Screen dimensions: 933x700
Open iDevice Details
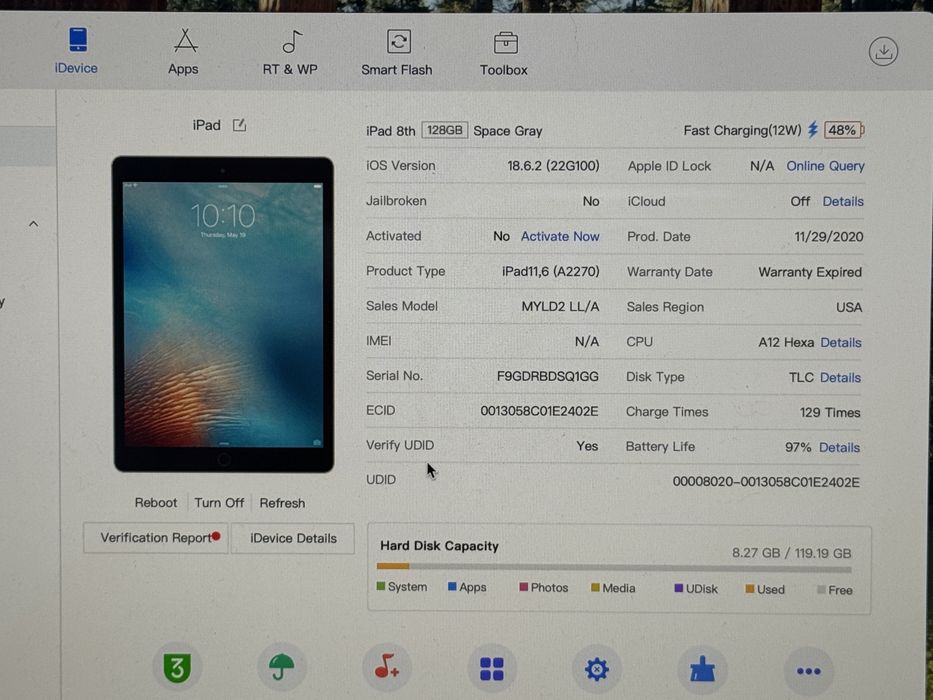[293, 538]
